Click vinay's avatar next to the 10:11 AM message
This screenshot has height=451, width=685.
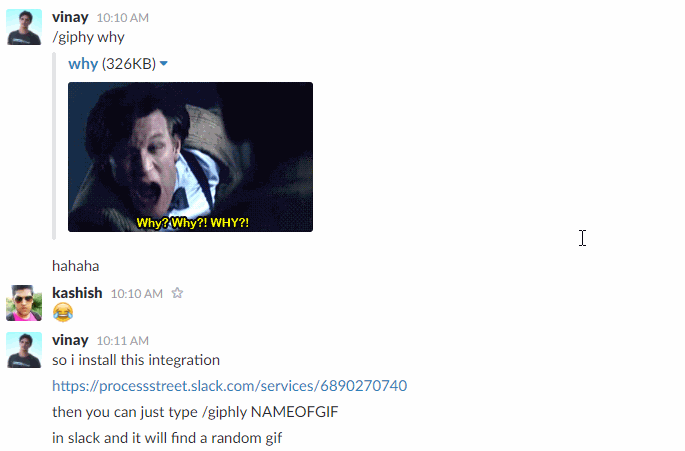tap(24, 350)
